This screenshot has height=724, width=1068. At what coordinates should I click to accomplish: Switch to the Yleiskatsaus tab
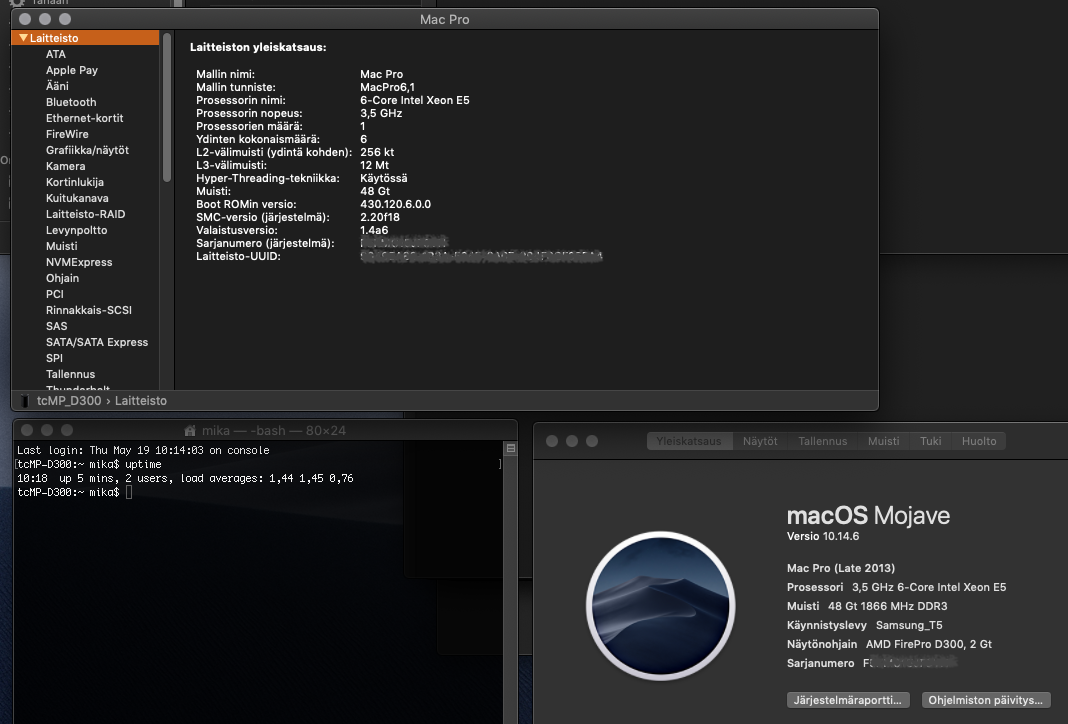[x=689, y=441]
